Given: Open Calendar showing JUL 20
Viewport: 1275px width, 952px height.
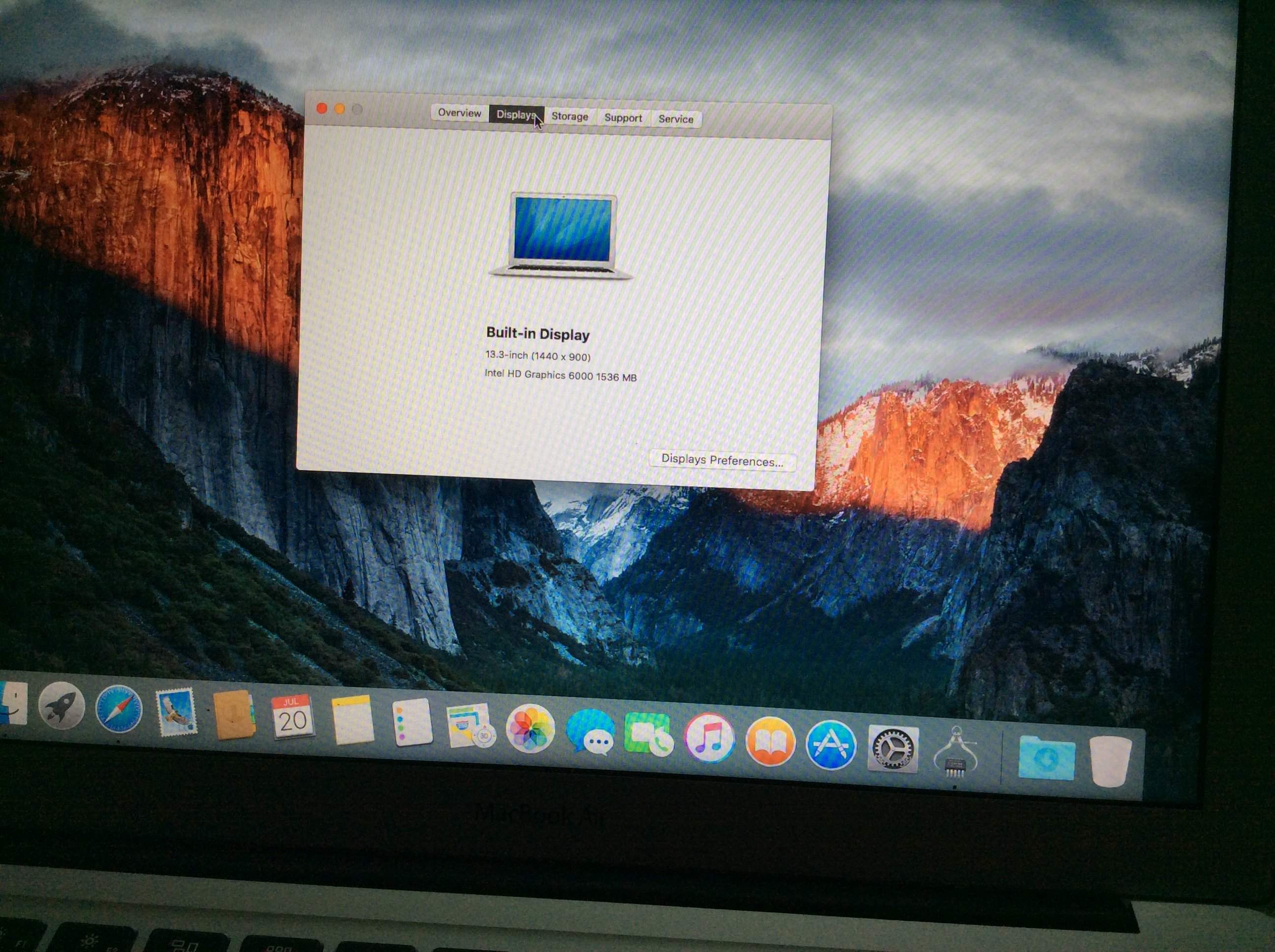Looking at the screenshot, I should 292,717.
